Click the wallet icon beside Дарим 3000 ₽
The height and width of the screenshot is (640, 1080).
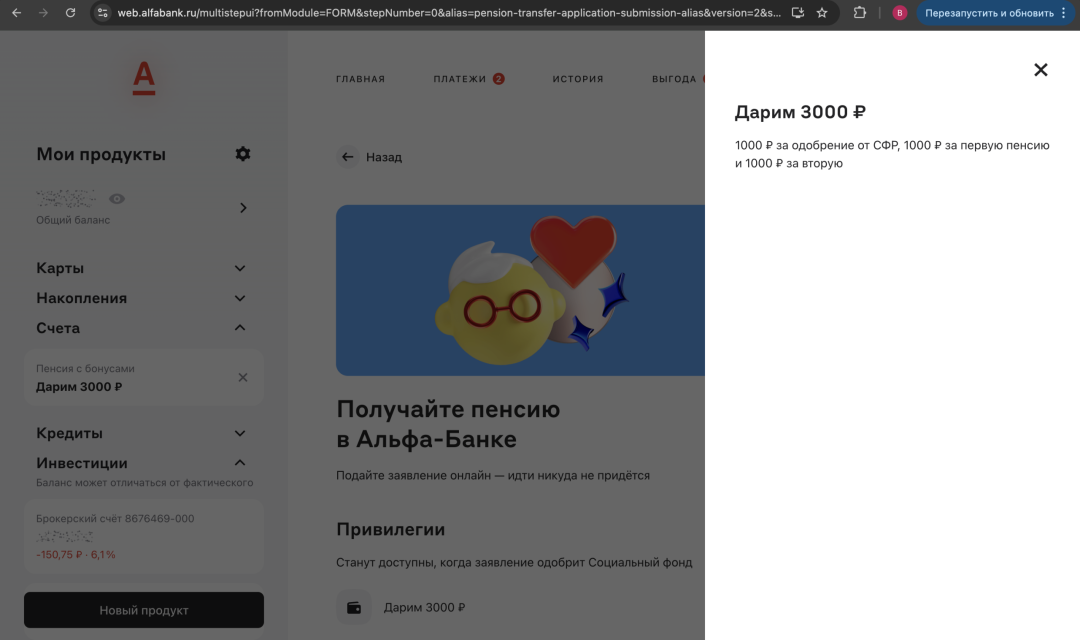[354, 607]
